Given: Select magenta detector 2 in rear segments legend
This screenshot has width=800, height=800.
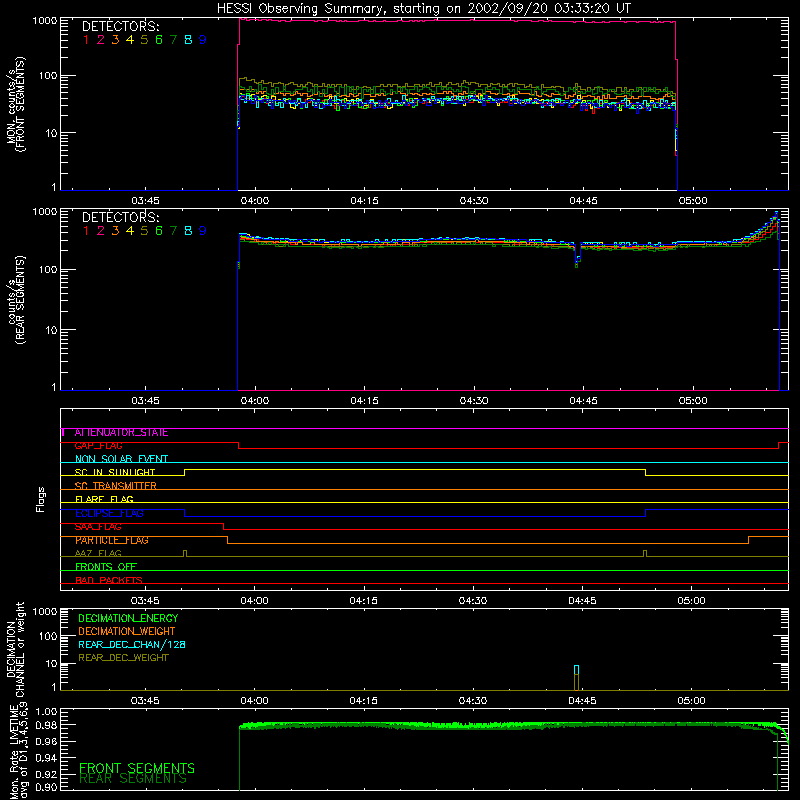Looking at the screenshot, I should 101,231.
